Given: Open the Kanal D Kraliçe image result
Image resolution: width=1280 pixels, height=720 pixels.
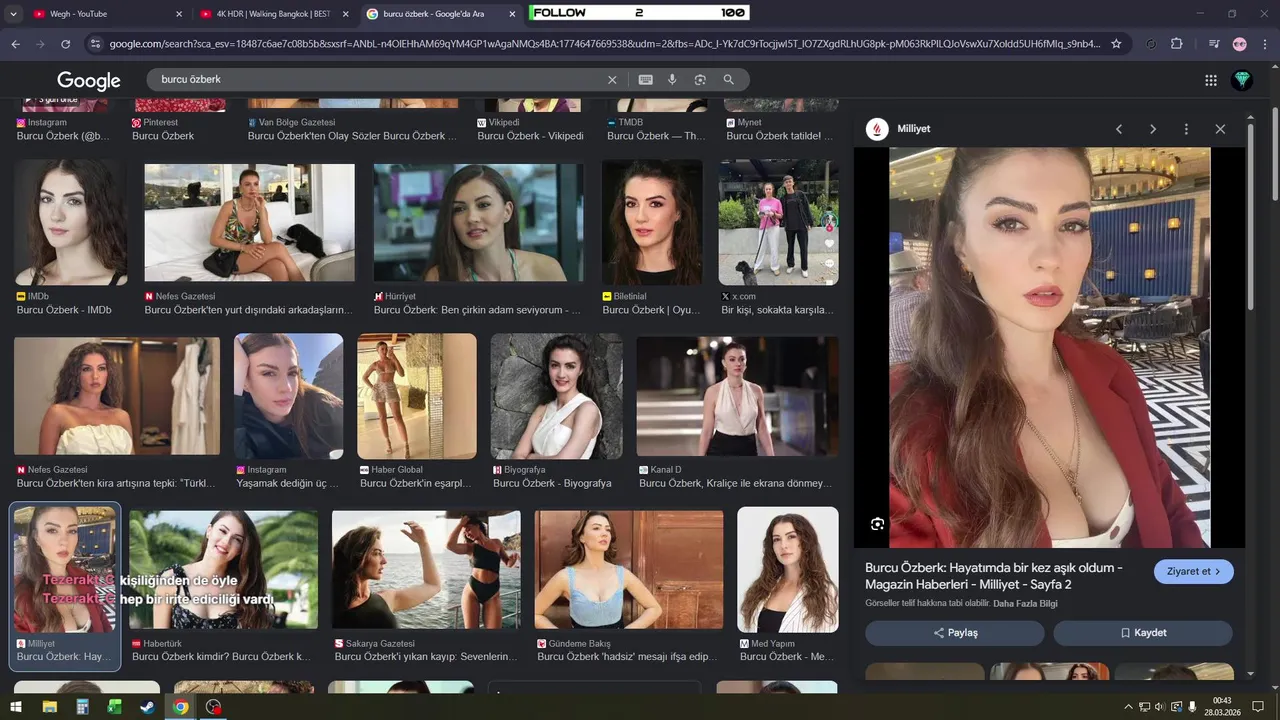Looking at the screenshot, I should tap(738, 396).
